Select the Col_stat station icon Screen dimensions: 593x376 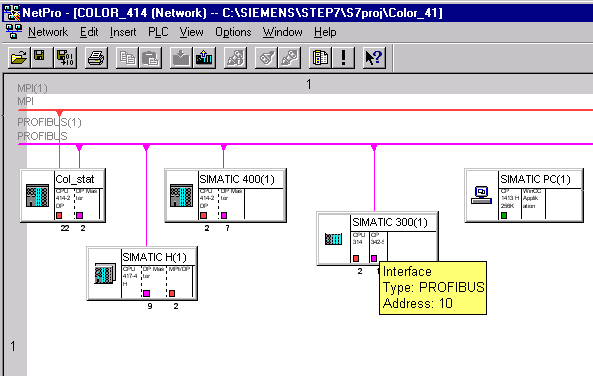[37, 195]
